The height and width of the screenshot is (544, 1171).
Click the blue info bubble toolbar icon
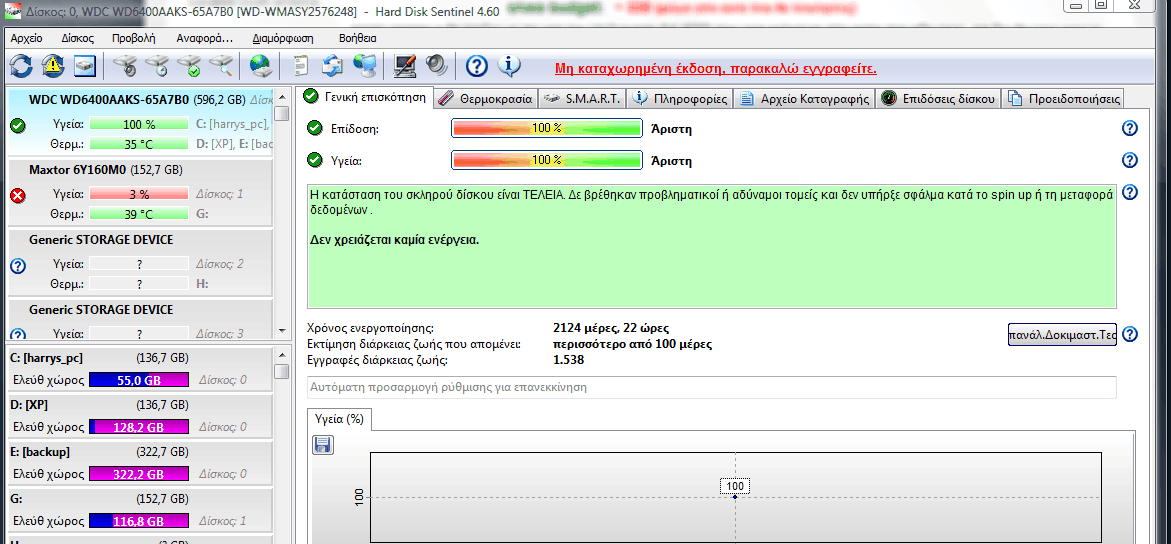(509, 67)
